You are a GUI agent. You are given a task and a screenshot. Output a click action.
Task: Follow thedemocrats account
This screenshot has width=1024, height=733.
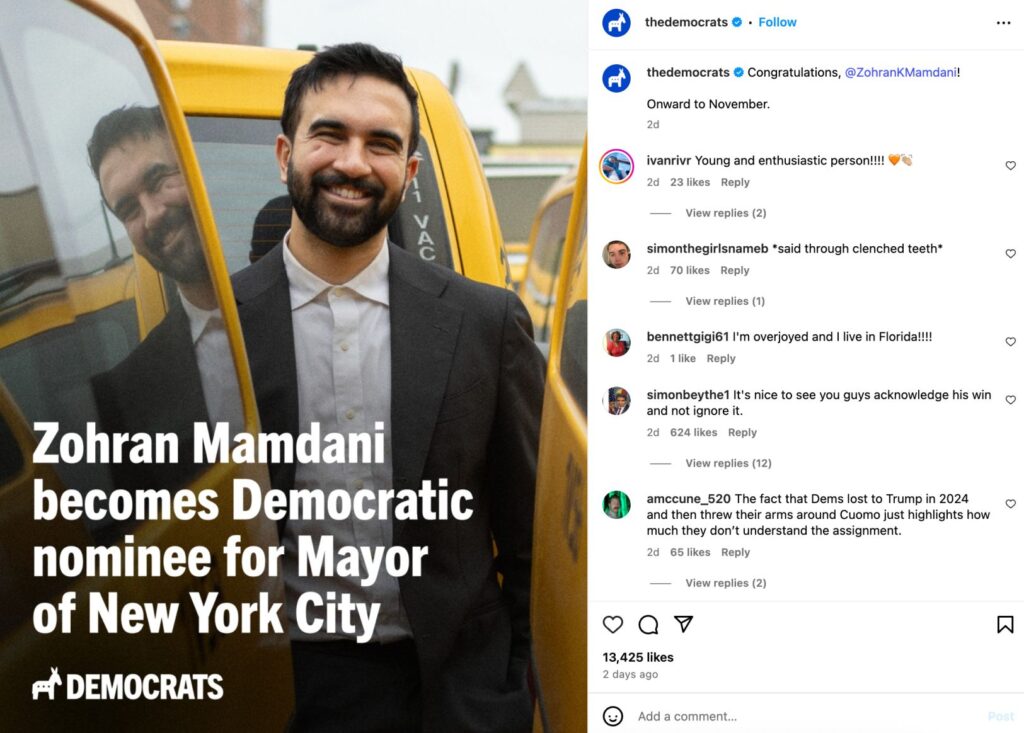click(777, 22)
